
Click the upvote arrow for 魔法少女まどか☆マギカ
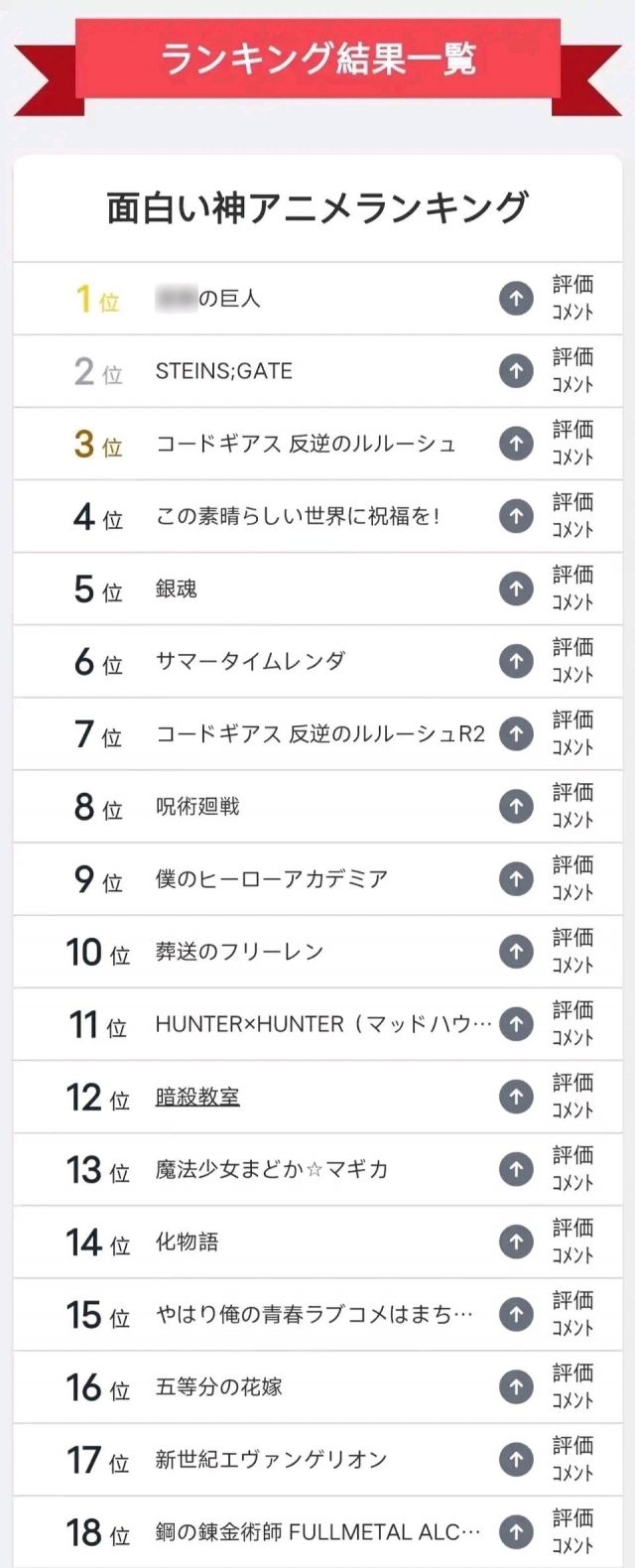point(516,1169)
